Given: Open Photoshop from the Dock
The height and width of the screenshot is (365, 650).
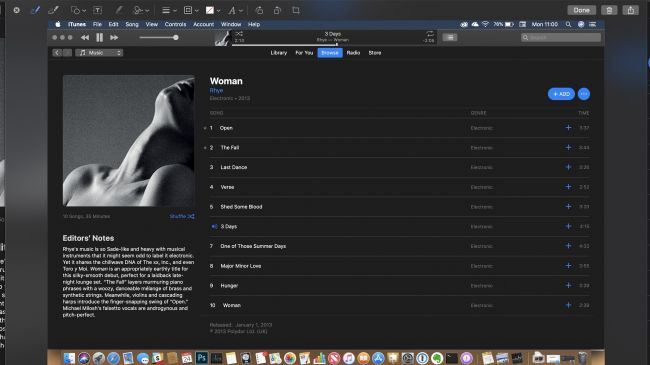Looking at the screenshot, I should pyautogui.click(x=201, y=358).
